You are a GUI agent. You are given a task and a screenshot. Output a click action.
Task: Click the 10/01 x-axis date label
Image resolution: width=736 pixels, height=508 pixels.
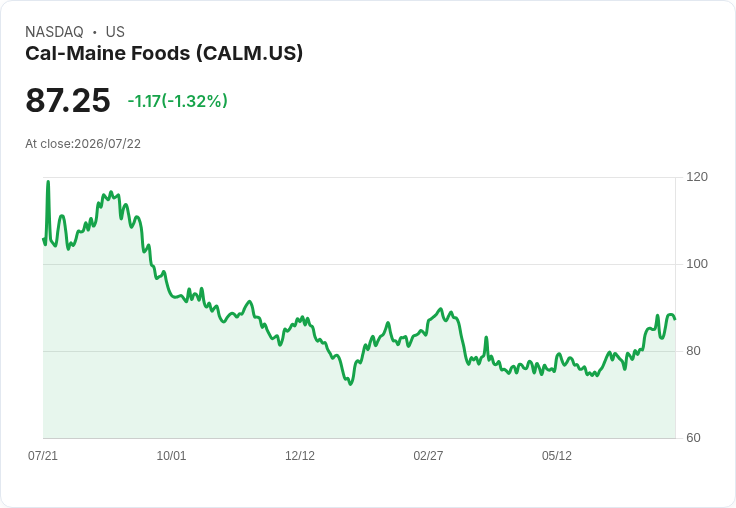tap(171, 455)
